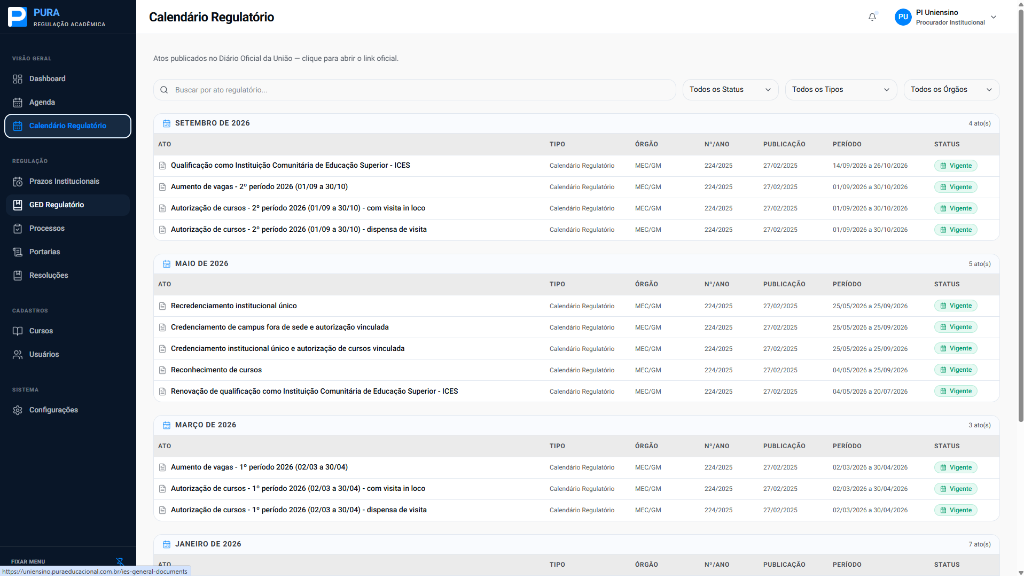The width and height of the screenshot is (1024, 576).
Task: Open Calendário Regulatório in the sidebar
Action: coord(68,126)
